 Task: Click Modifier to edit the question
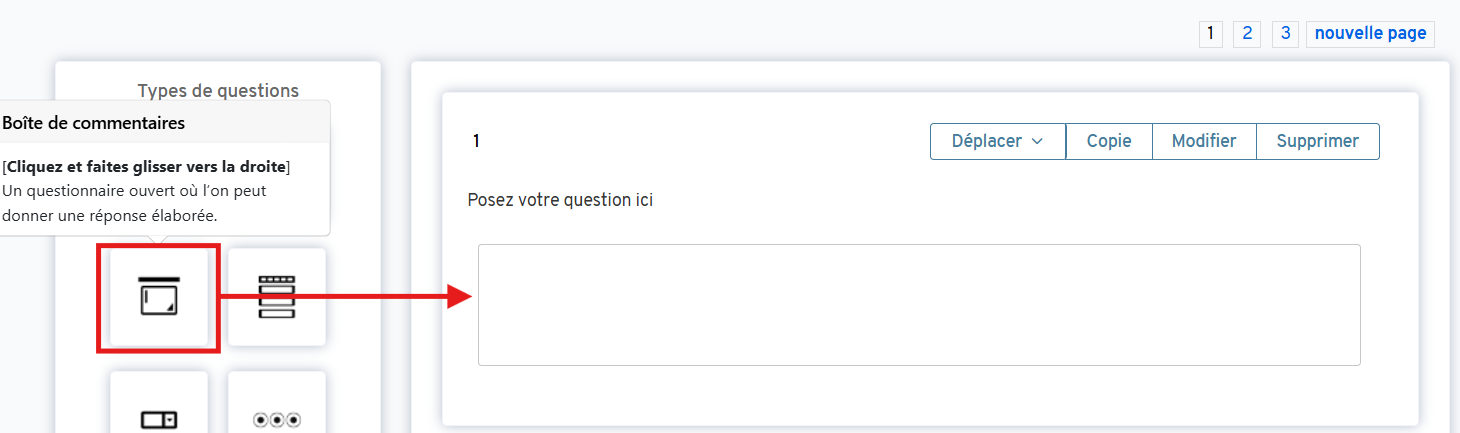[1204, 141]
